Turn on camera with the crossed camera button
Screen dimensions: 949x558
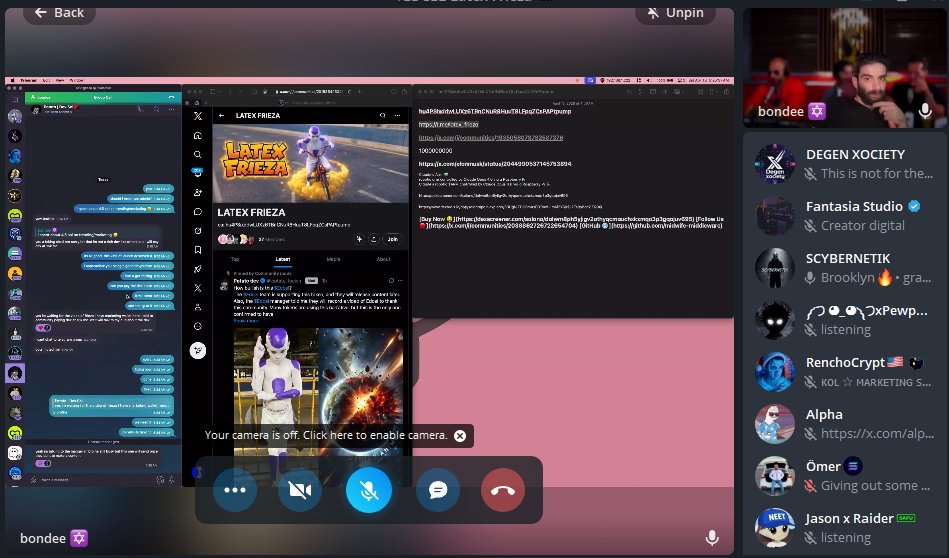300,490
